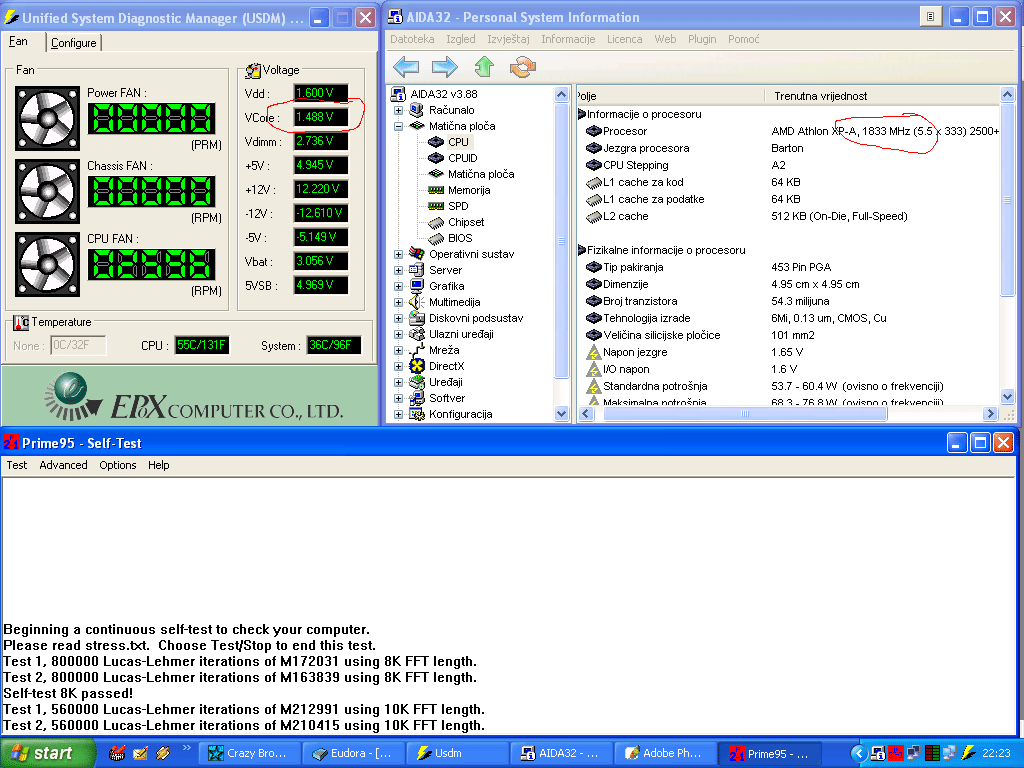Select SPD in the motherboard tree
Screen dimensions: 1024x768
[458, 206]
